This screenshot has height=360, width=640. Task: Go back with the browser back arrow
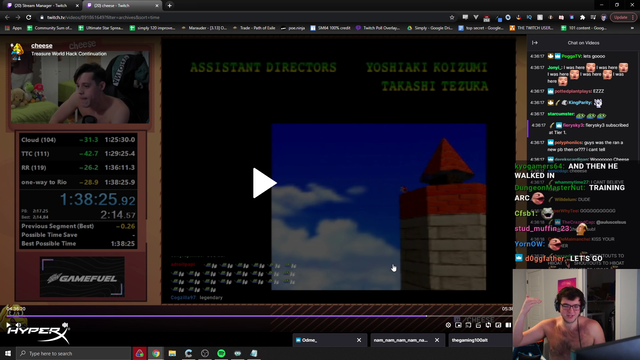(7, 18)
